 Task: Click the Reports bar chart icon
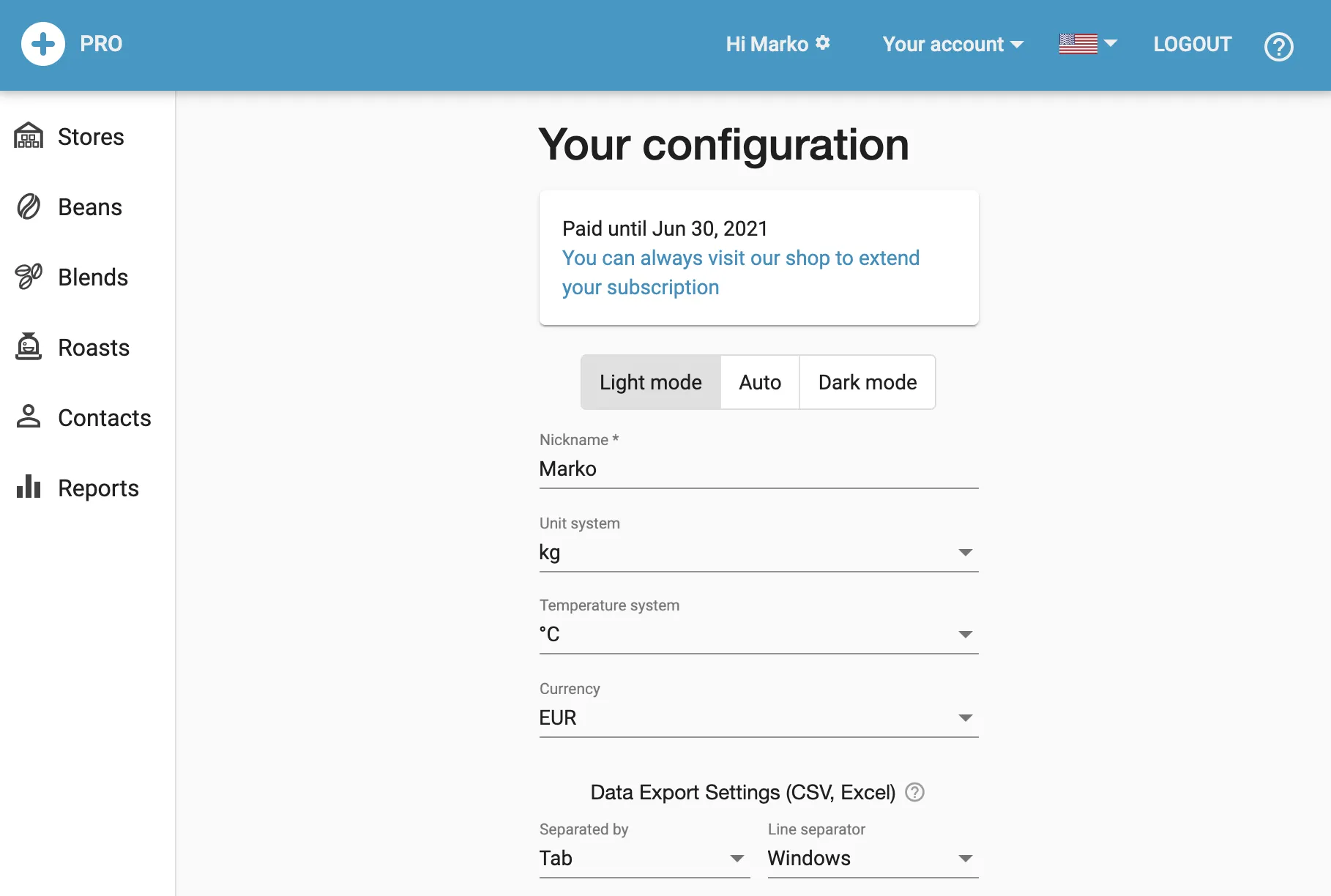click(29, 487)
